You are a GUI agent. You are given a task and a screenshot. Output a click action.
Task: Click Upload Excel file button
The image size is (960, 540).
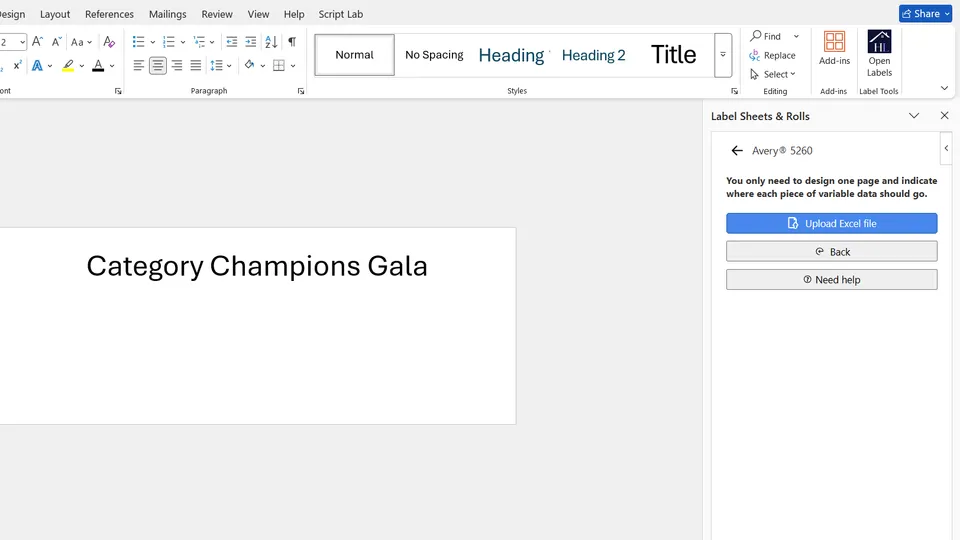(x=831, y=223)
